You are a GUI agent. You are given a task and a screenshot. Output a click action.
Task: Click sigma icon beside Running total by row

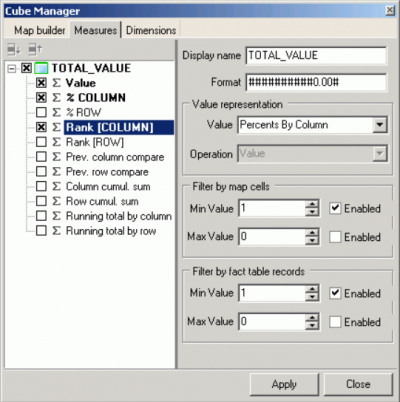tap(56, 231)
